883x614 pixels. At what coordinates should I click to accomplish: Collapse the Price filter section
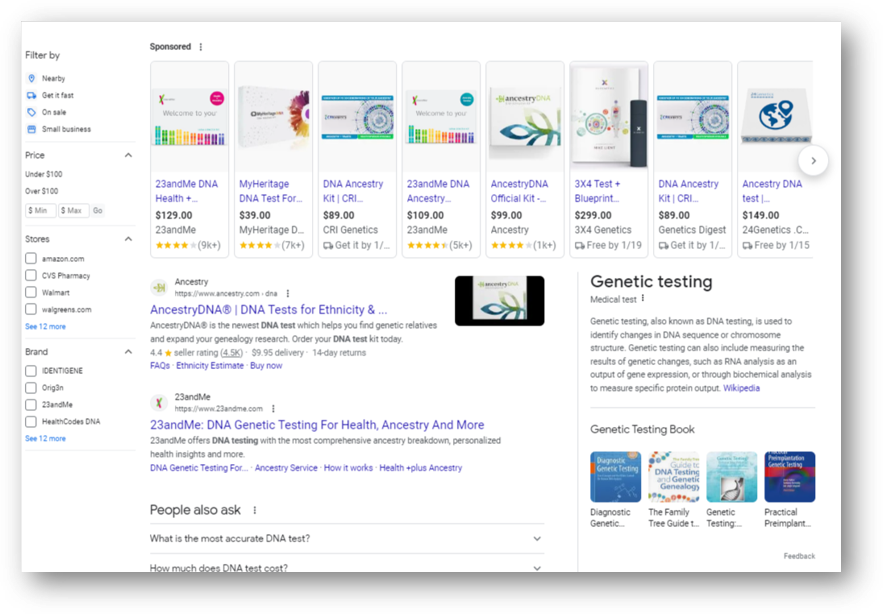[128, 155]
